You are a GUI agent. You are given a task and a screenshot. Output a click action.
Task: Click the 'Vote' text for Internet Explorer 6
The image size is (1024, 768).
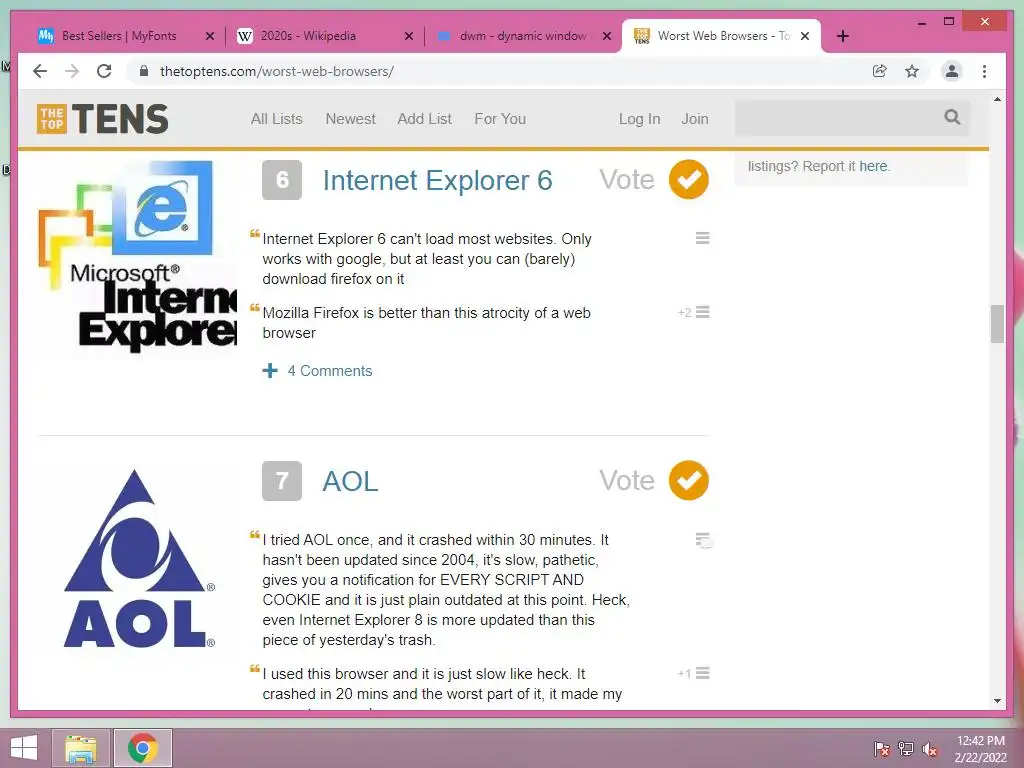(x=627, y=180)
